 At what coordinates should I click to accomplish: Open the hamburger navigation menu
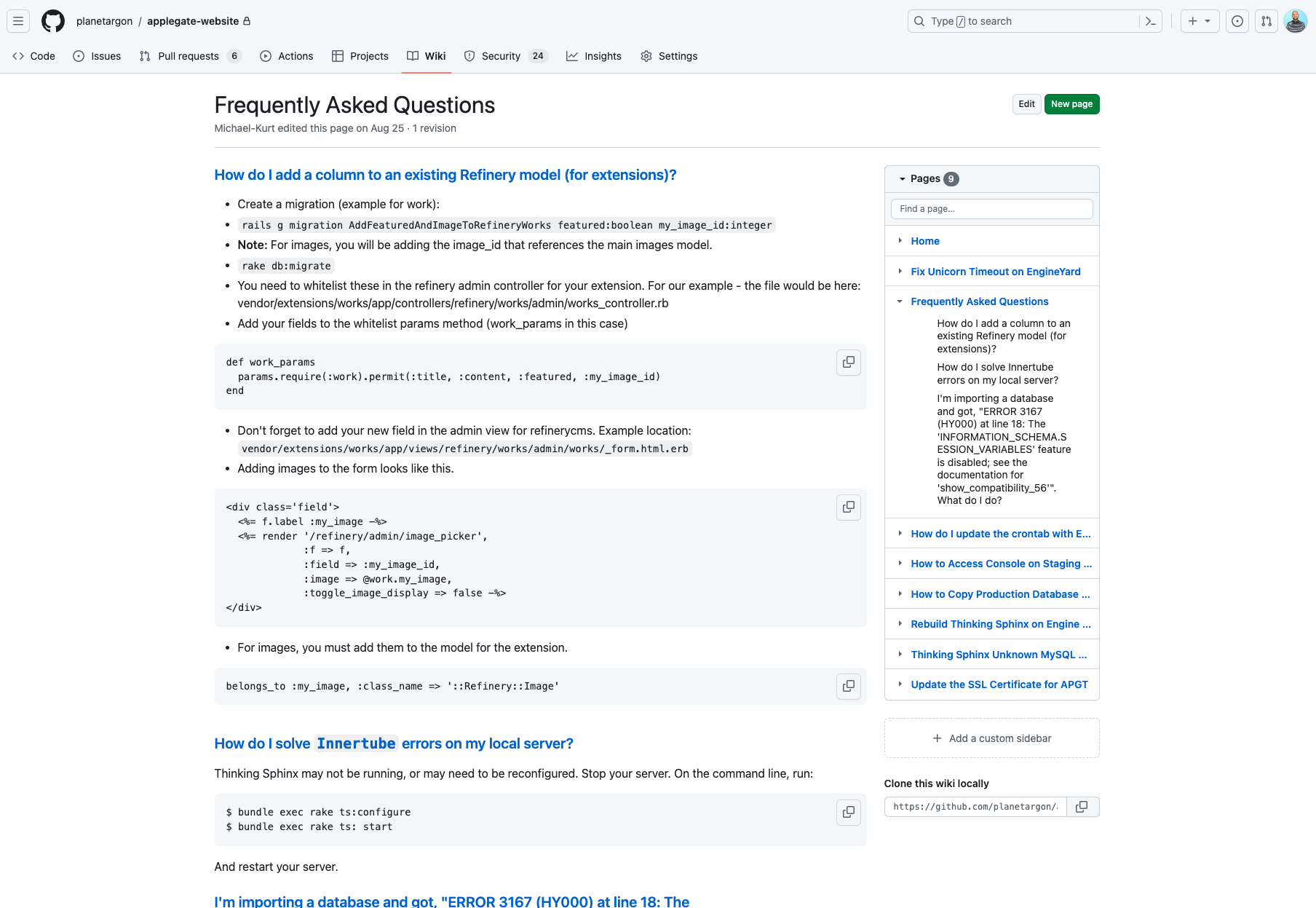click(18, 21)
